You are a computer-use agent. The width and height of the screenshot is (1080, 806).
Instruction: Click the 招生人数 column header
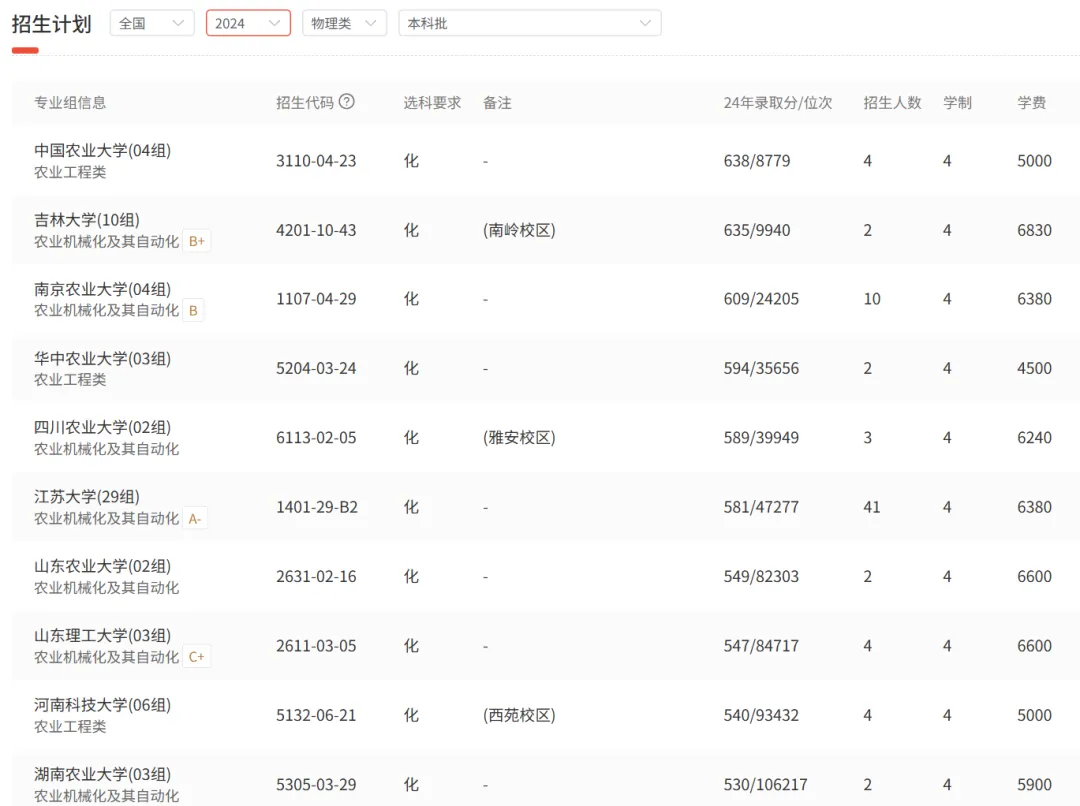click(892, 103)
